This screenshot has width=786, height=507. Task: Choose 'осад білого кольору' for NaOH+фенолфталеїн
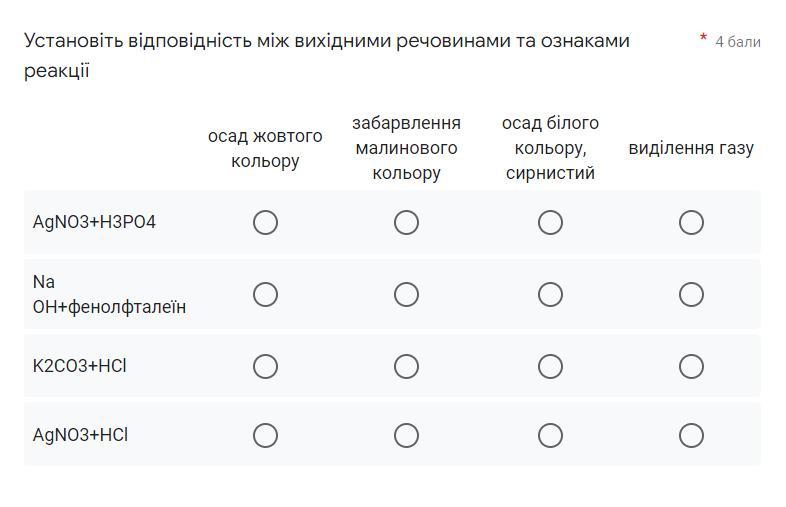(550, 294)
